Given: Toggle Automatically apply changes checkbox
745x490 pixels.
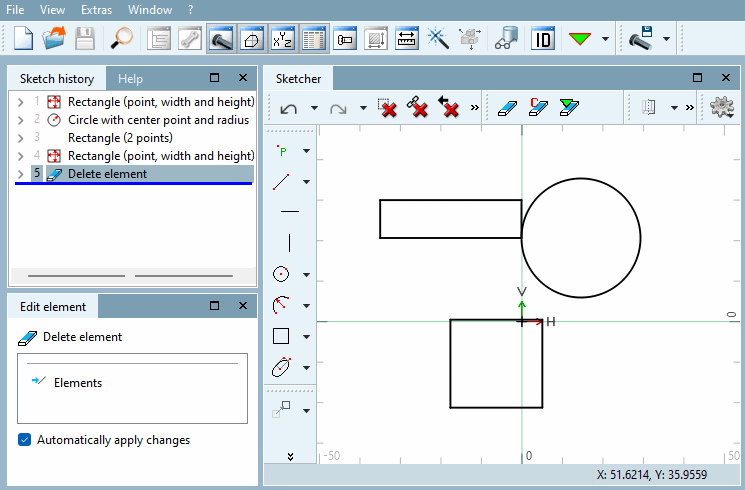Looking at the screenshot, I should click(x=24, y=440).
